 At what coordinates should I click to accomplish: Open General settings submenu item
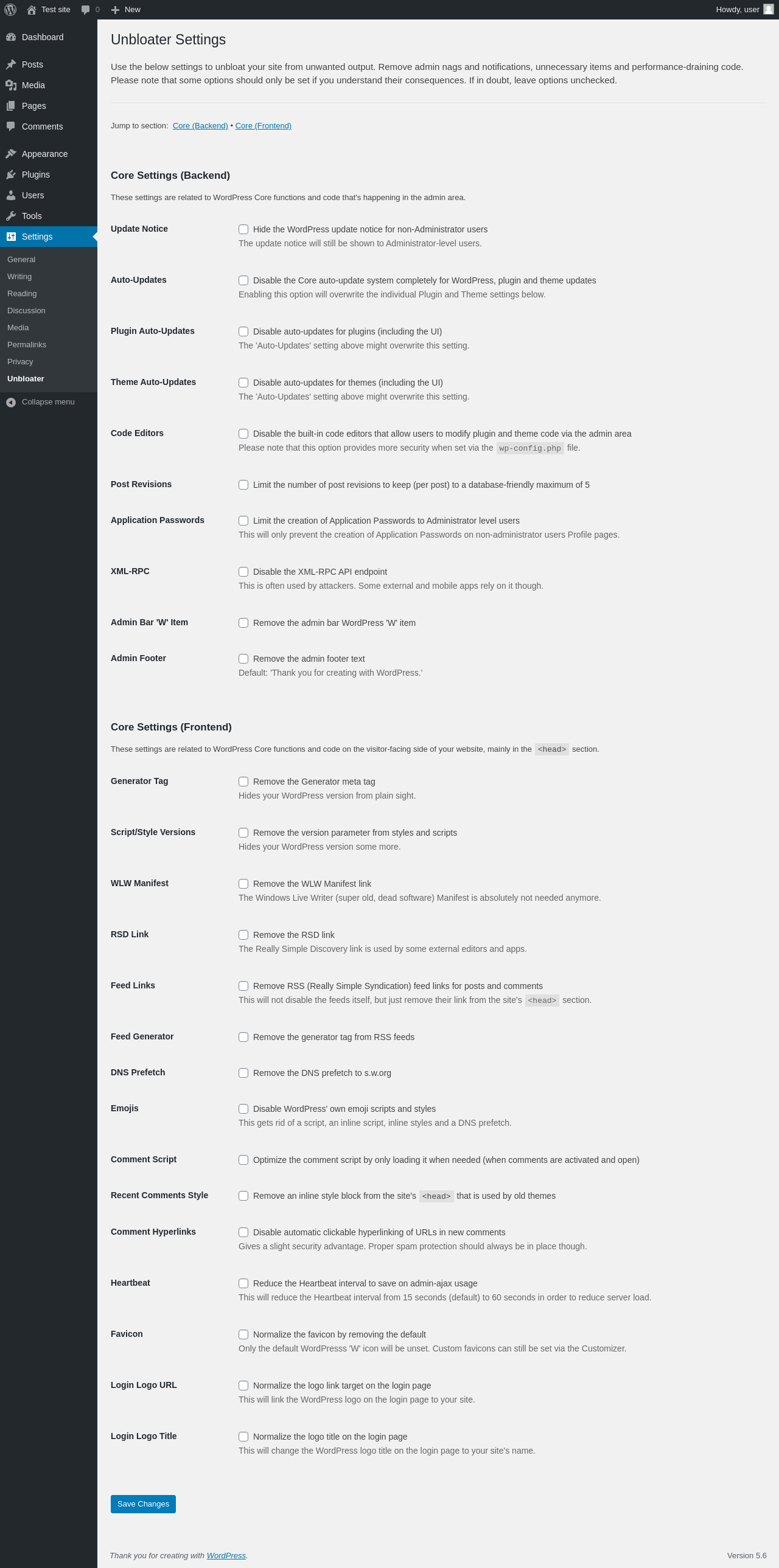click(x=21, y=259)
